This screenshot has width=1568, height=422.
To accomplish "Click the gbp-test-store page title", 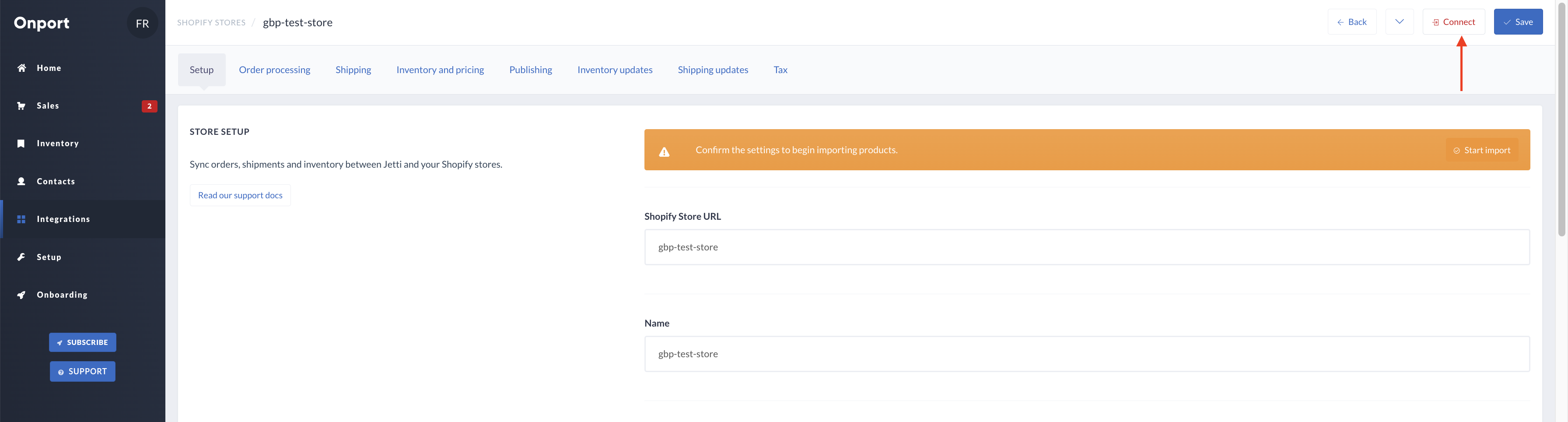I will [297, 22].
